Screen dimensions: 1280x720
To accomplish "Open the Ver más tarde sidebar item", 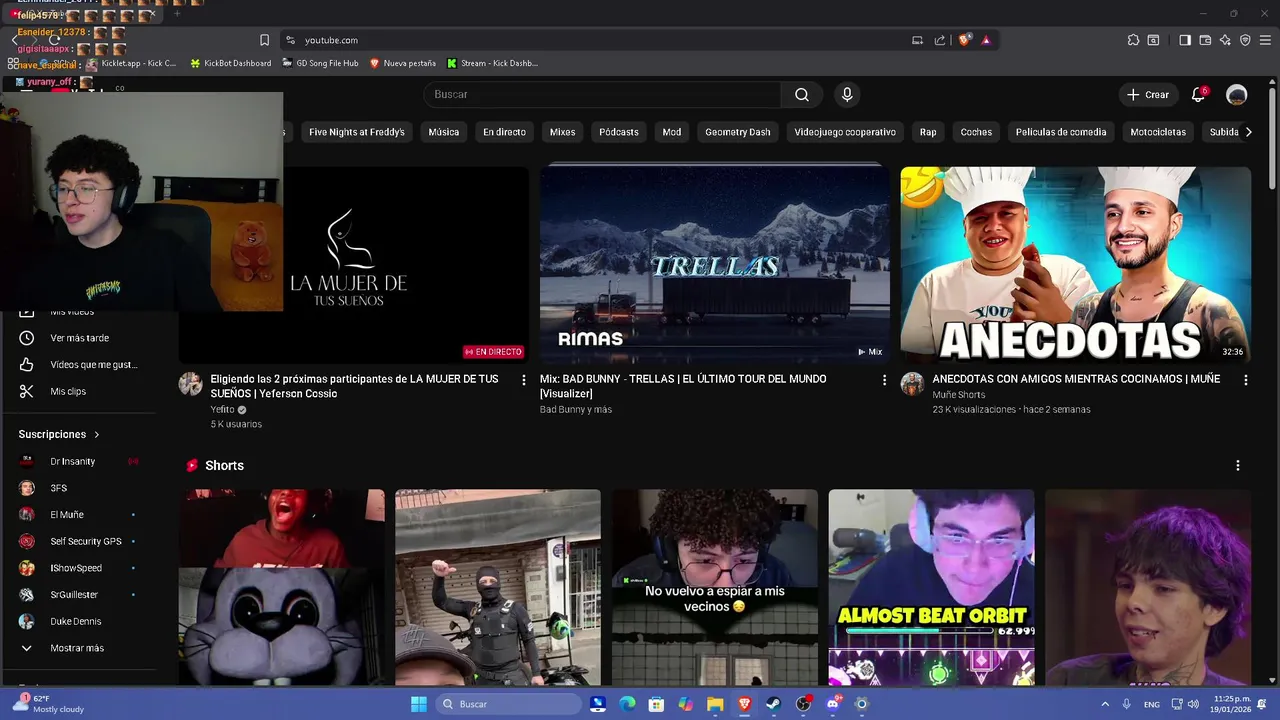I will click(x=80, y=338).
